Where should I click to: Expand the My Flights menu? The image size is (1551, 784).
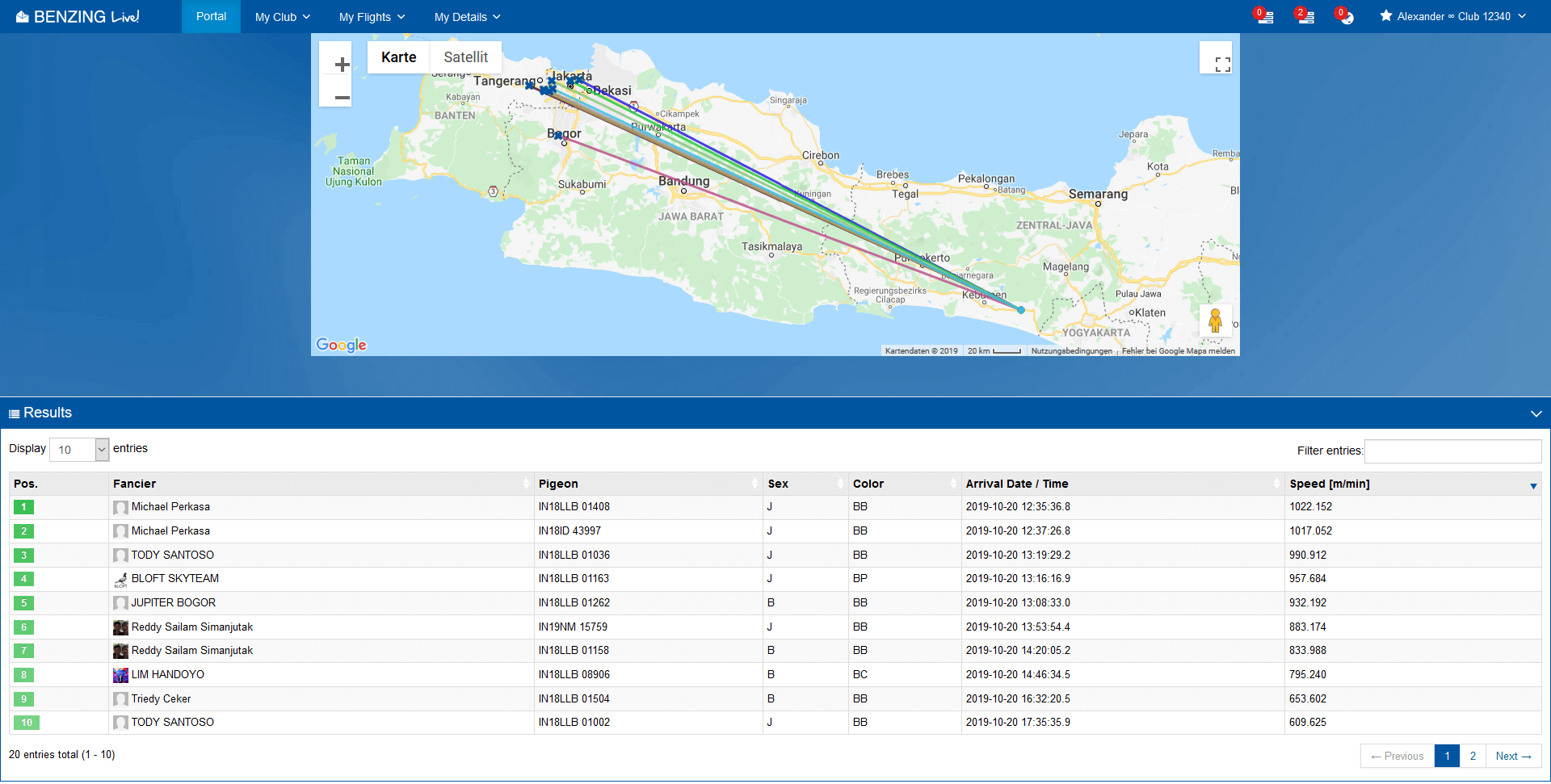tap(372, 17)
